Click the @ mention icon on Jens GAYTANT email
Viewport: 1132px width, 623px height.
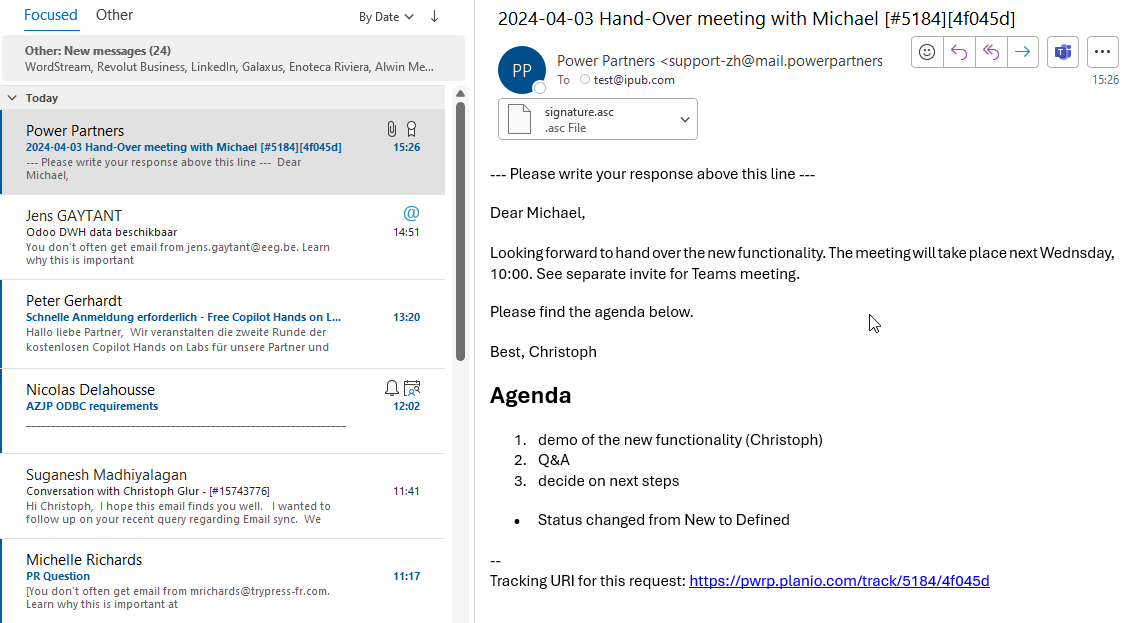pos(411,213)
